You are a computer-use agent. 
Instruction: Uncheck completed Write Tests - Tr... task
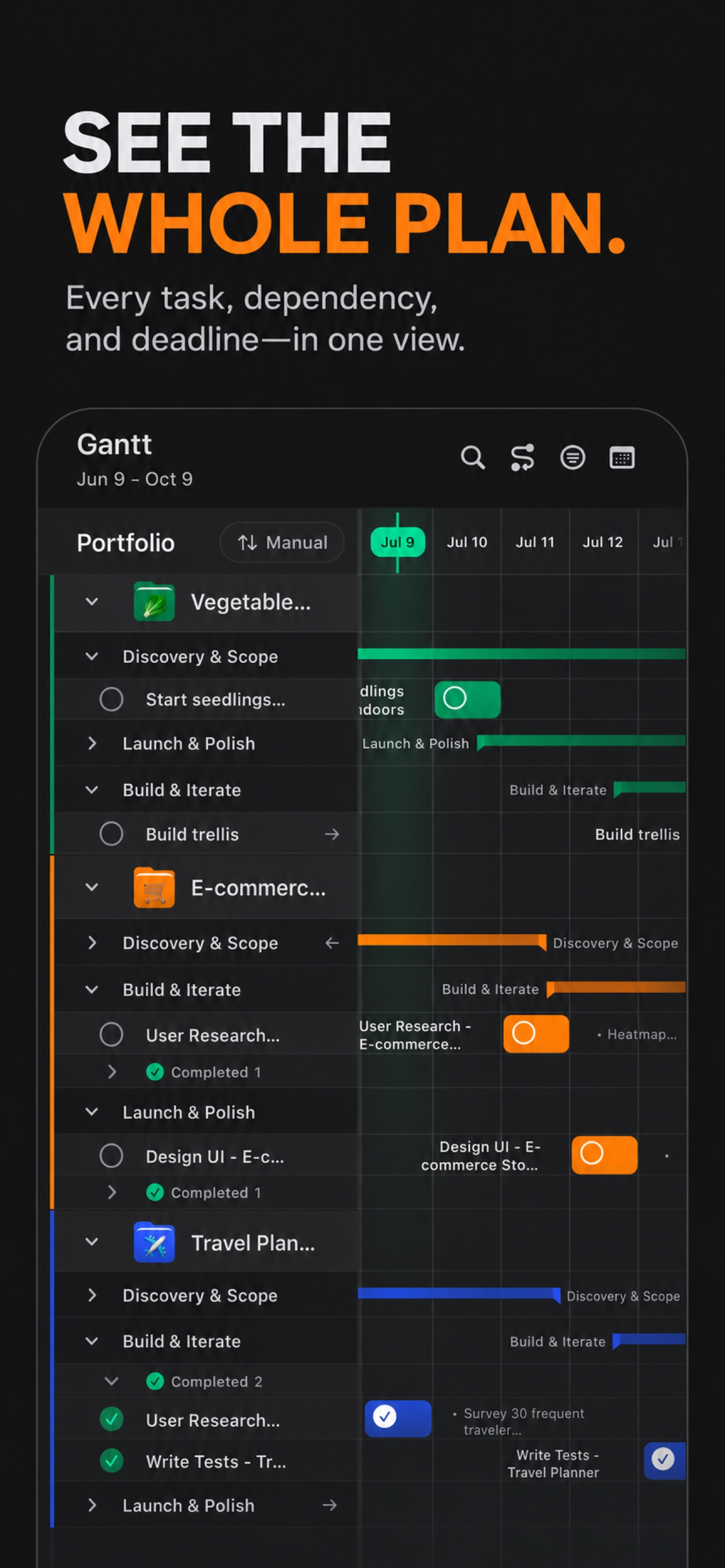[111, 1460]
